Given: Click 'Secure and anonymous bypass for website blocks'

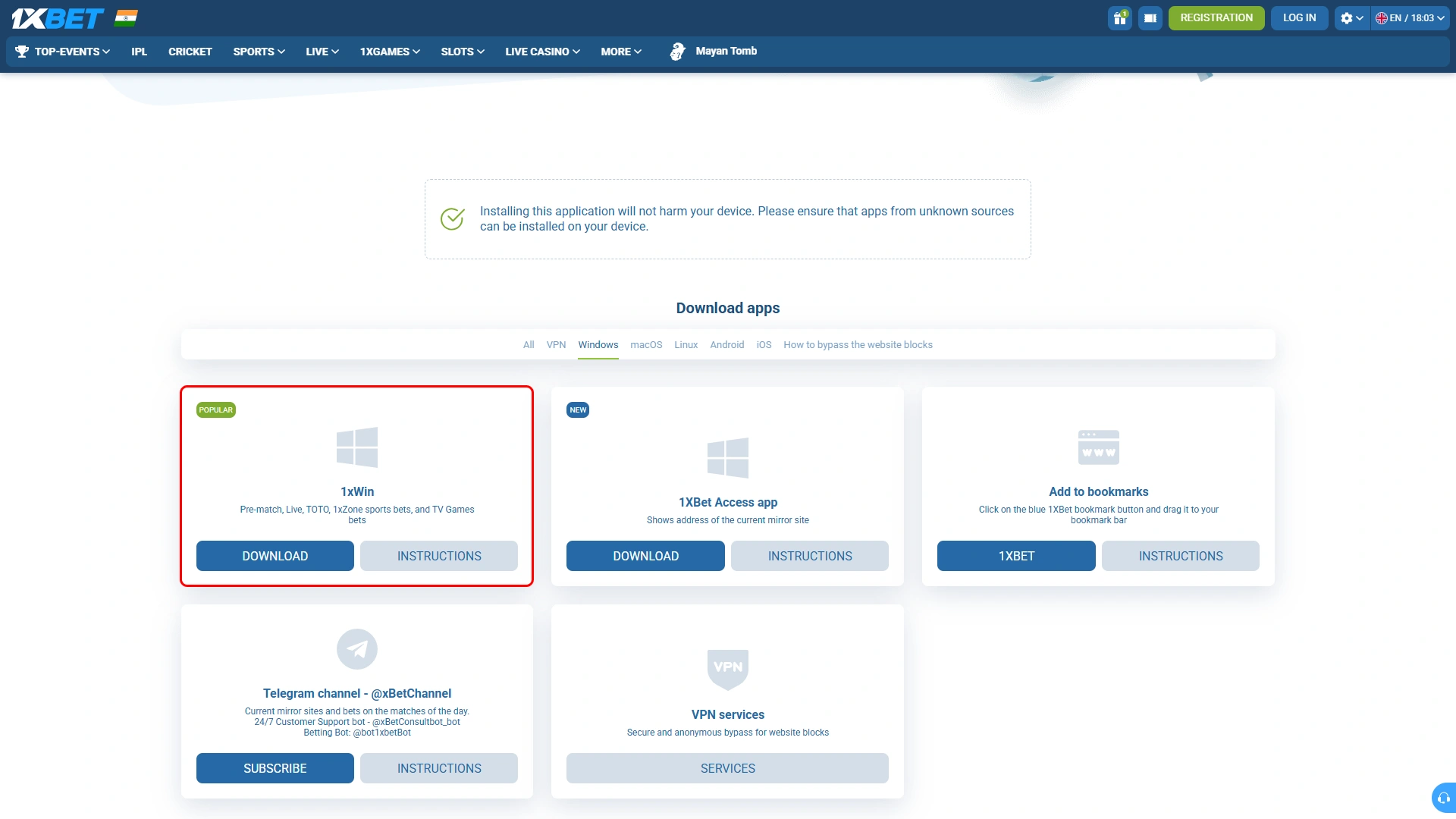Looking at the screenshot, I should 728,733.
